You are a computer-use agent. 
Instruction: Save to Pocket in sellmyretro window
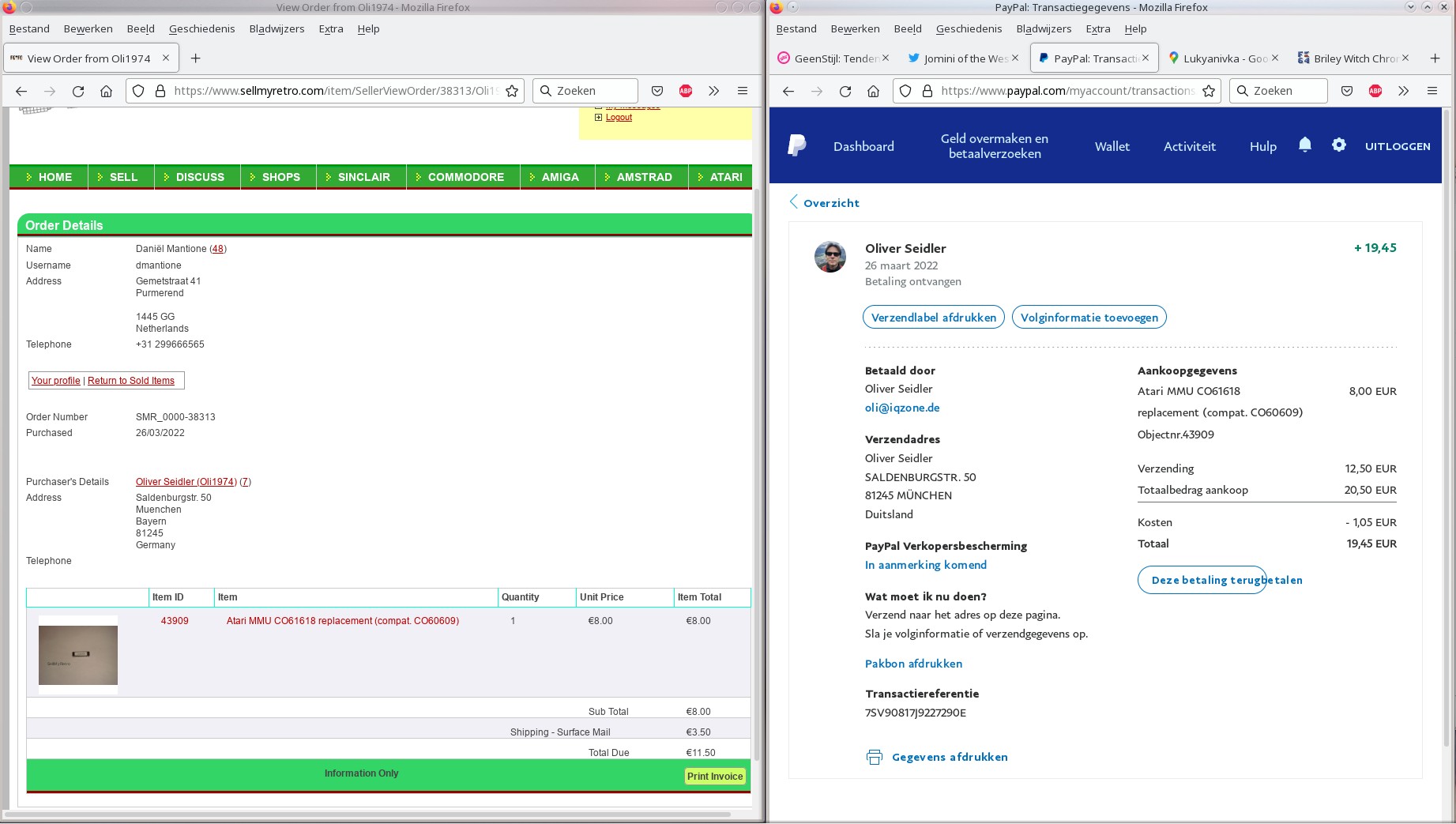tap(657, 91)
